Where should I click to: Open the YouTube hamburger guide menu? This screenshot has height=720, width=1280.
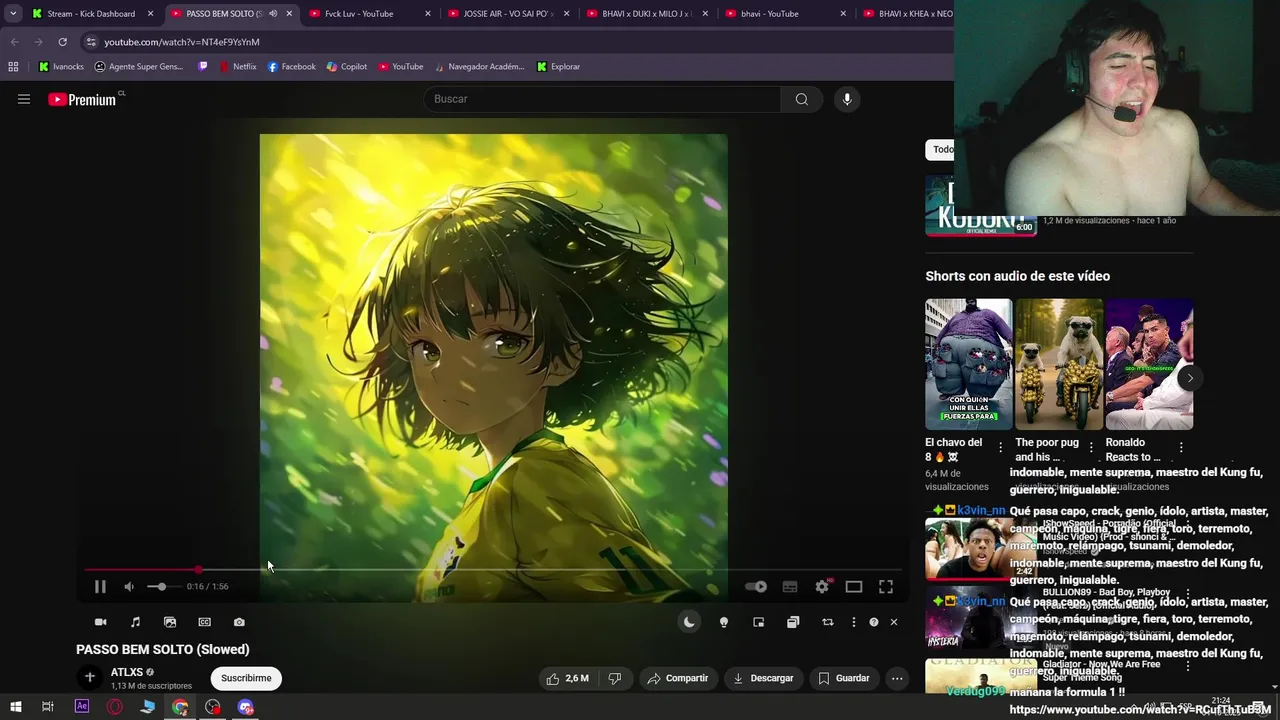click(x=24, y=99)
